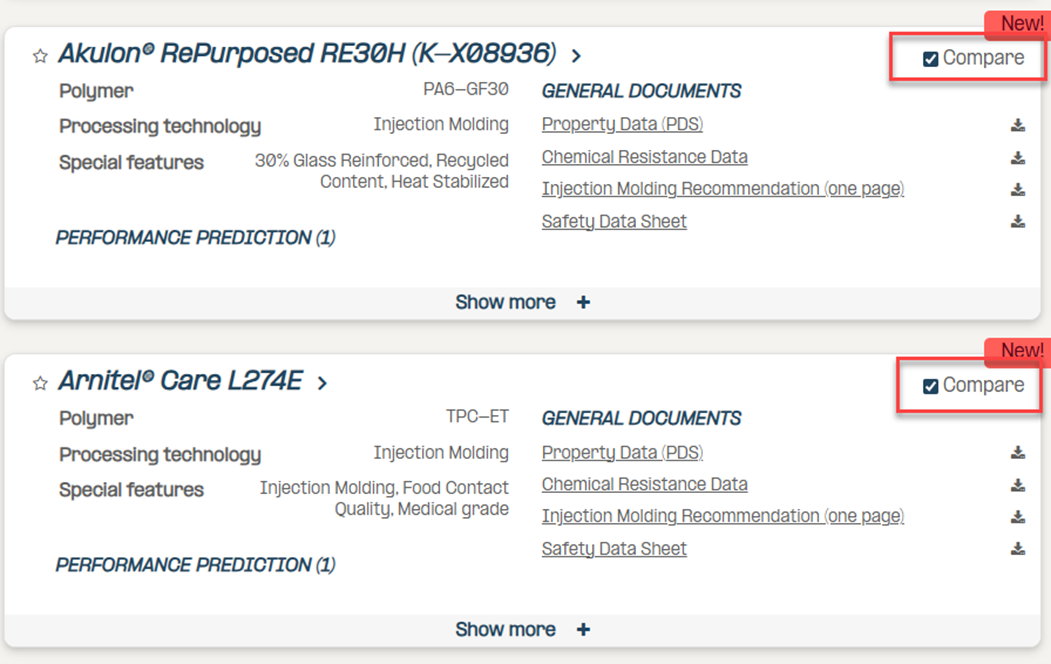Uncheck Compare for Arnitel Care L274E
1051x664 pixels.
930,386
